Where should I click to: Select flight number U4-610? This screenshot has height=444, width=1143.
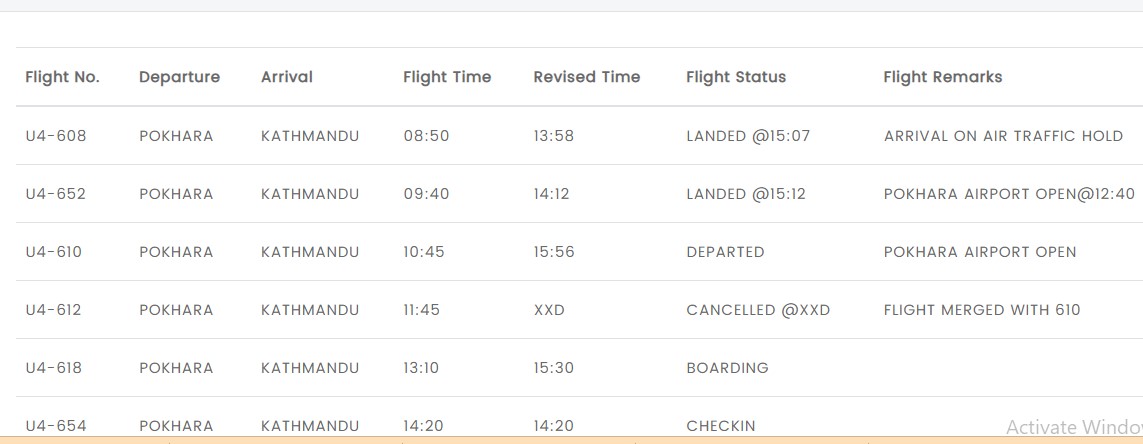click(x=54, y=252)
